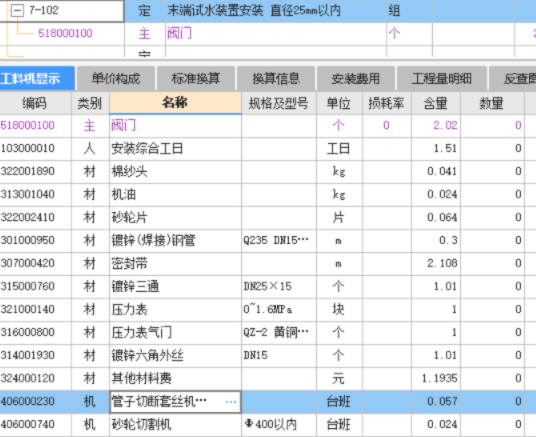The width and height of the screenshot is (536, 437).
Task: Click spec cell QZ-2 黄铜
Action: point(279,332)
